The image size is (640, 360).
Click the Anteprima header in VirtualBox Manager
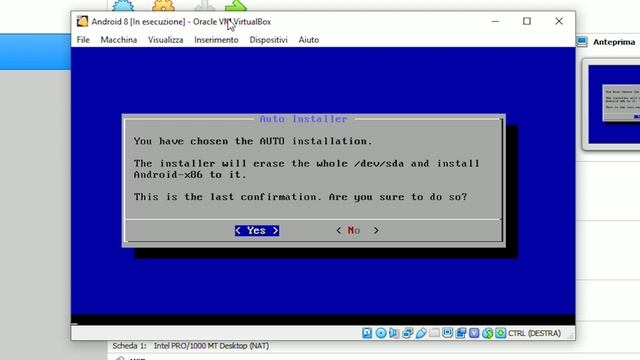[x=614, y=42]
